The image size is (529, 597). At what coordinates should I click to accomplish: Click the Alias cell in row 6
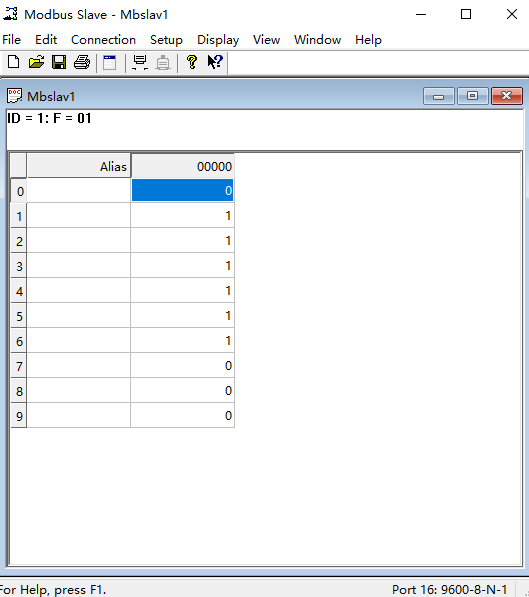point(79,340)
